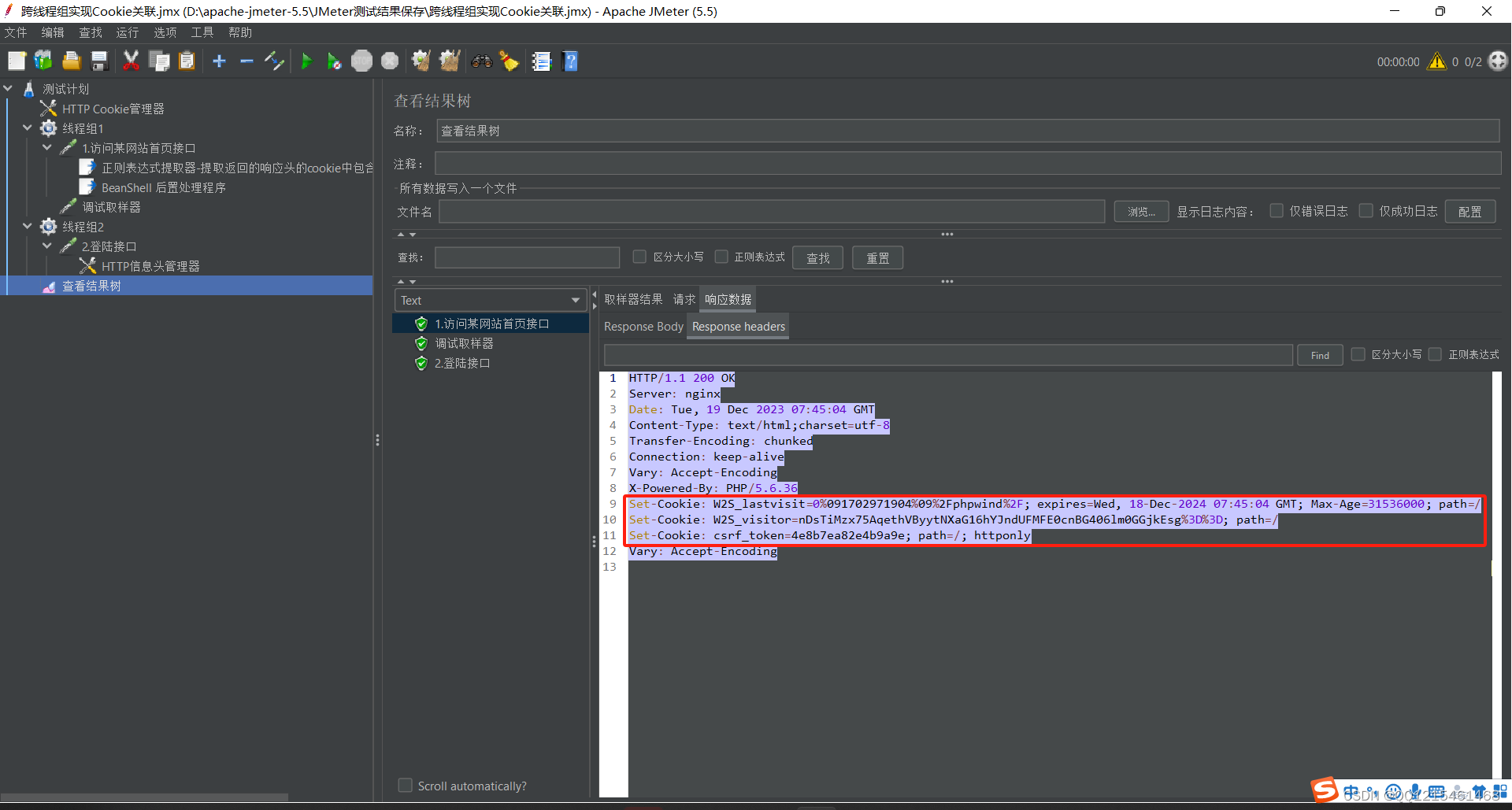Click the Collapse all minus icon

246,61
